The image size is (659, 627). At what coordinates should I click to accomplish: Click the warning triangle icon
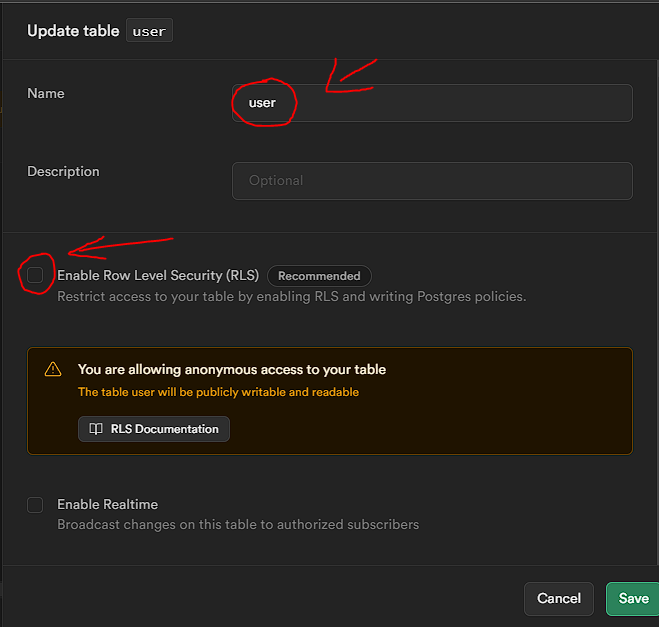click(x=53, y=369)
